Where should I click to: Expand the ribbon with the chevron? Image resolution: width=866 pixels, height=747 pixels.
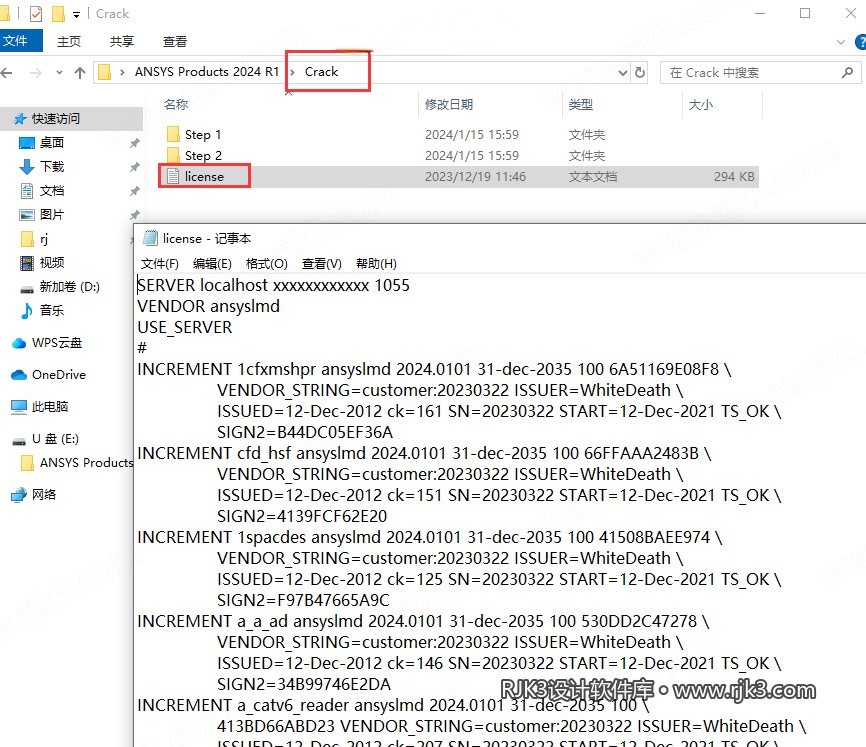[x=841, y=41]
